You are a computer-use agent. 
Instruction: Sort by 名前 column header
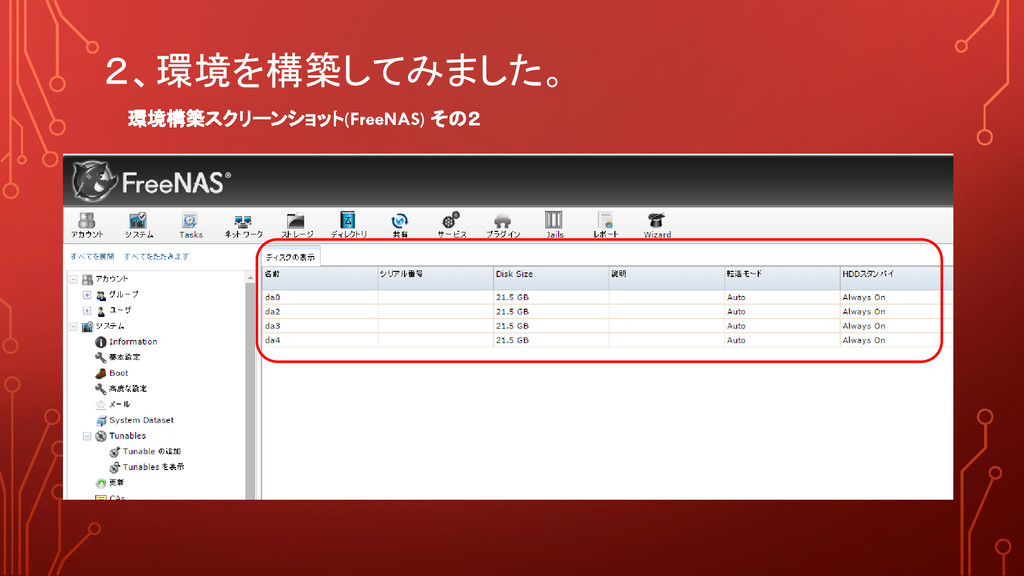[319, 278]
